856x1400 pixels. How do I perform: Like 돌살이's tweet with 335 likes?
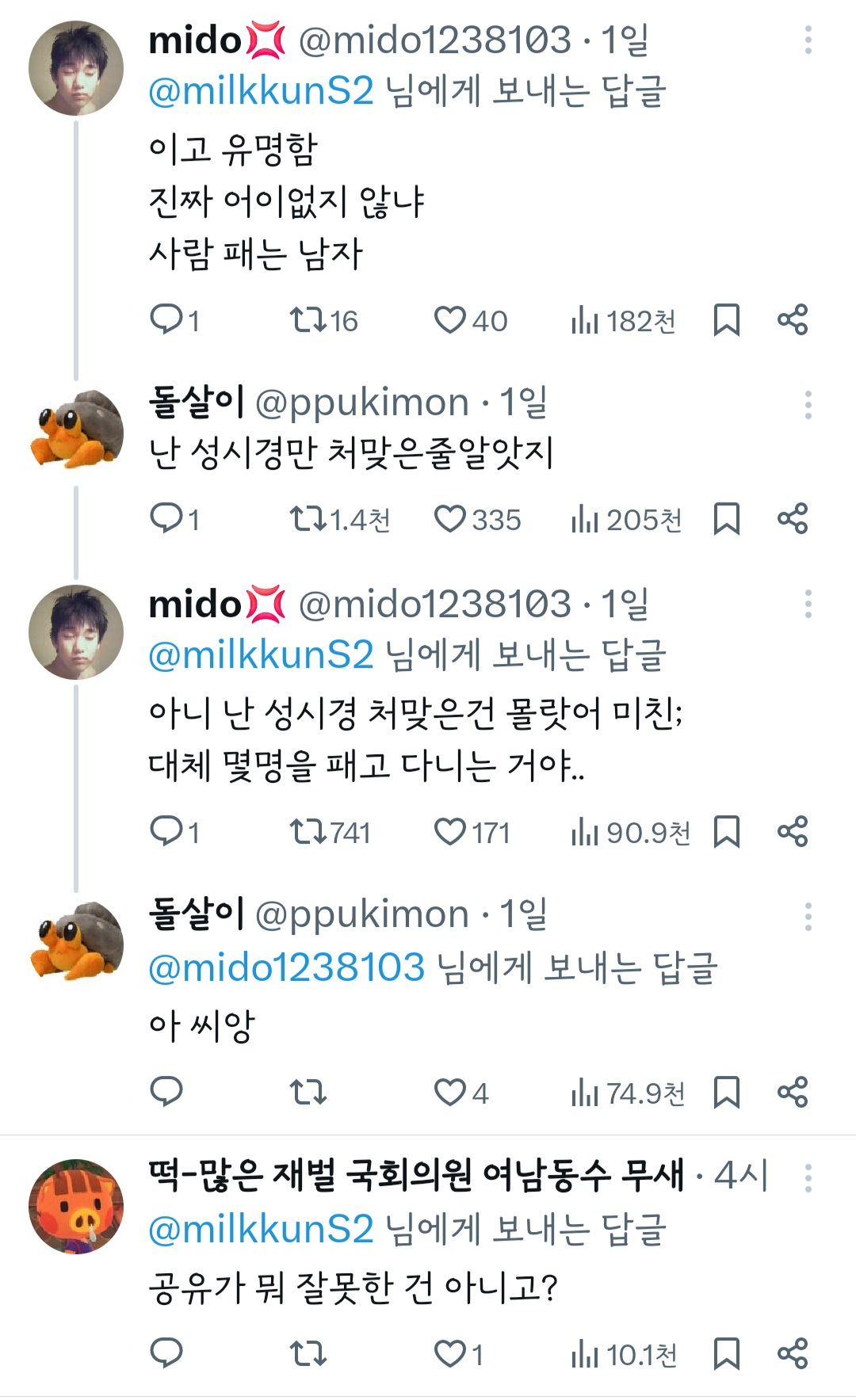(450, 519)
